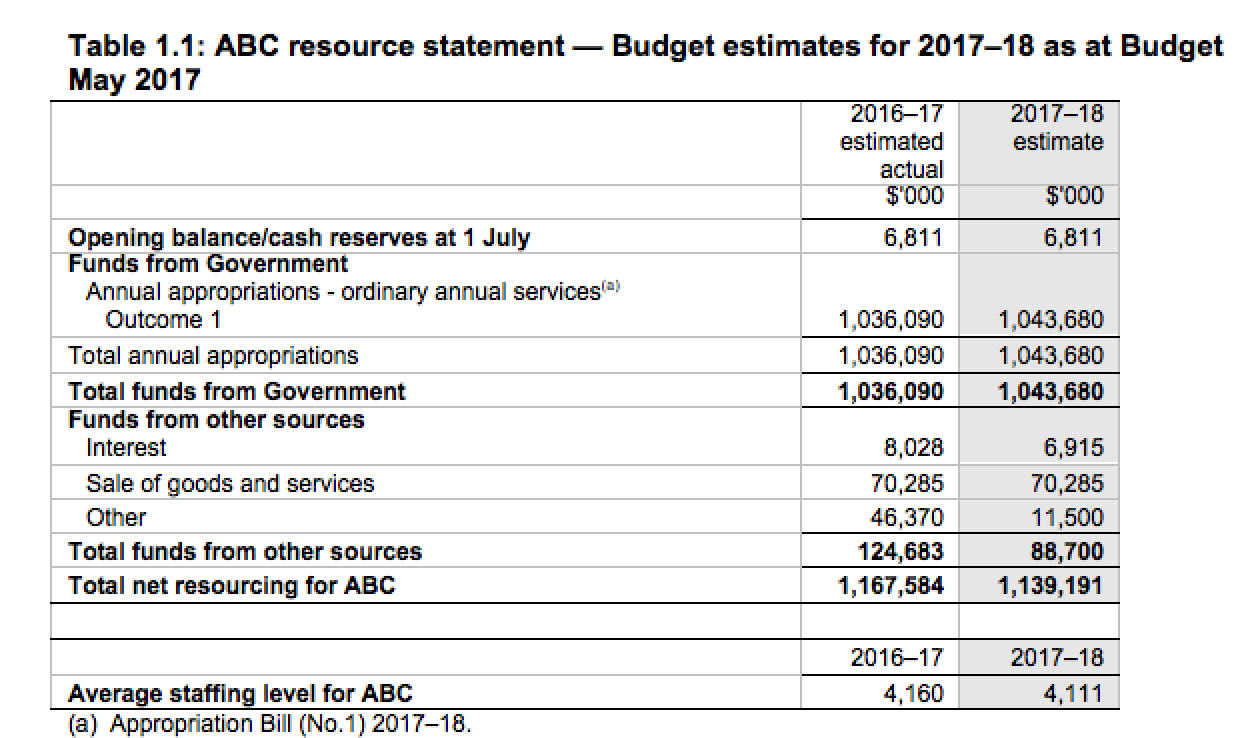
Task: Click the 2016–17 opening balance value 6,811
Action: 915,238
